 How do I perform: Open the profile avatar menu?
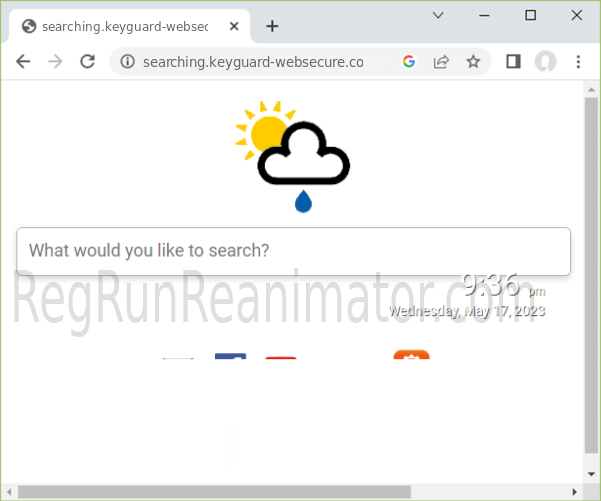point(545,62)
